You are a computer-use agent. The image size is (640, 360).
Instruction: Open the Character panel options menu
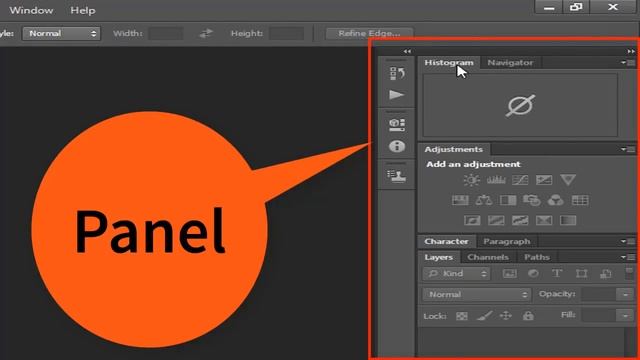click(x=629, y=242)
